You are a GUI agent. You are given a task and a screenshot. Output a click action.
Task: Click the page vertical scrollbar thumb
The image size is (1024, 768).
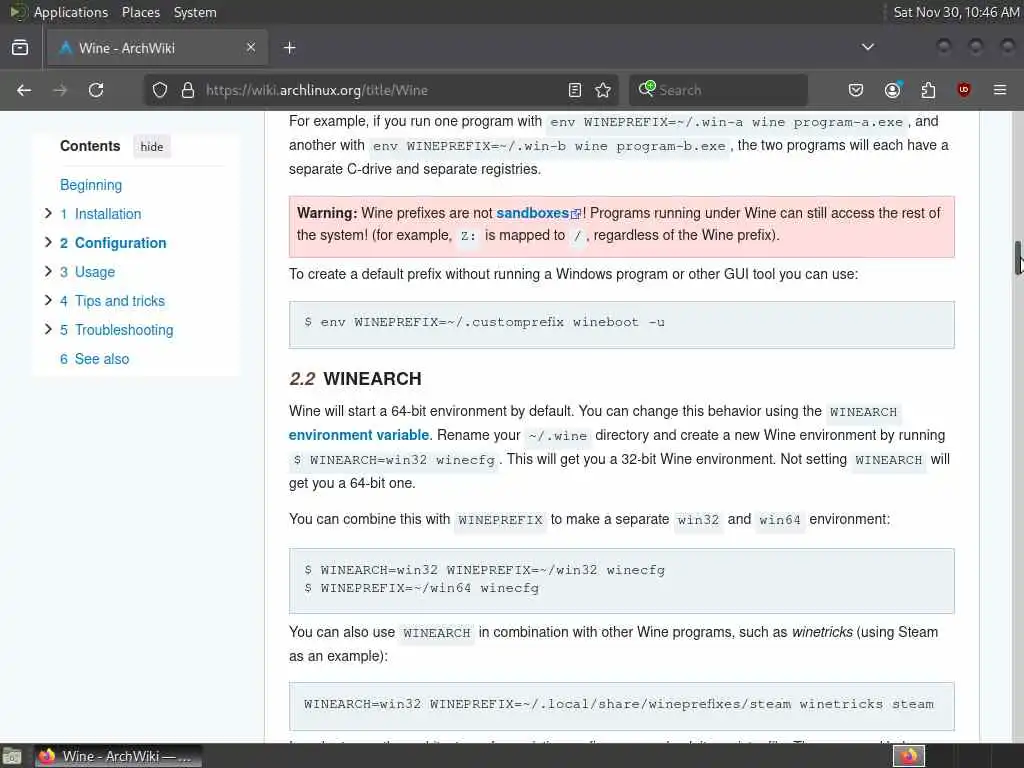pyautogui.click(x=1018, y=257)
